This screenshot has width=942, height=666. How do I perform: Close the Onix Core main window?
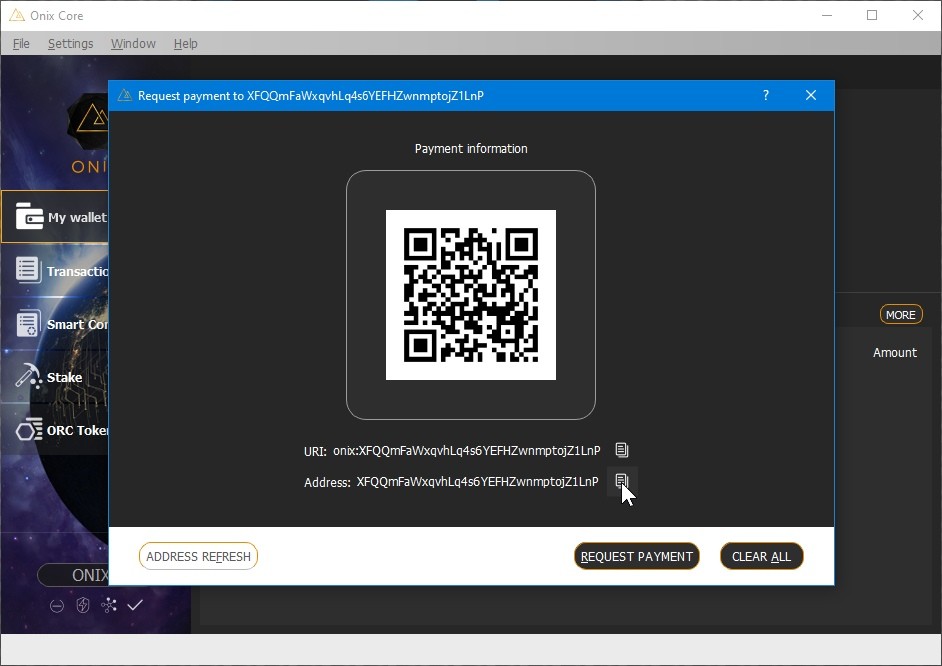click(x=917, y=15)
